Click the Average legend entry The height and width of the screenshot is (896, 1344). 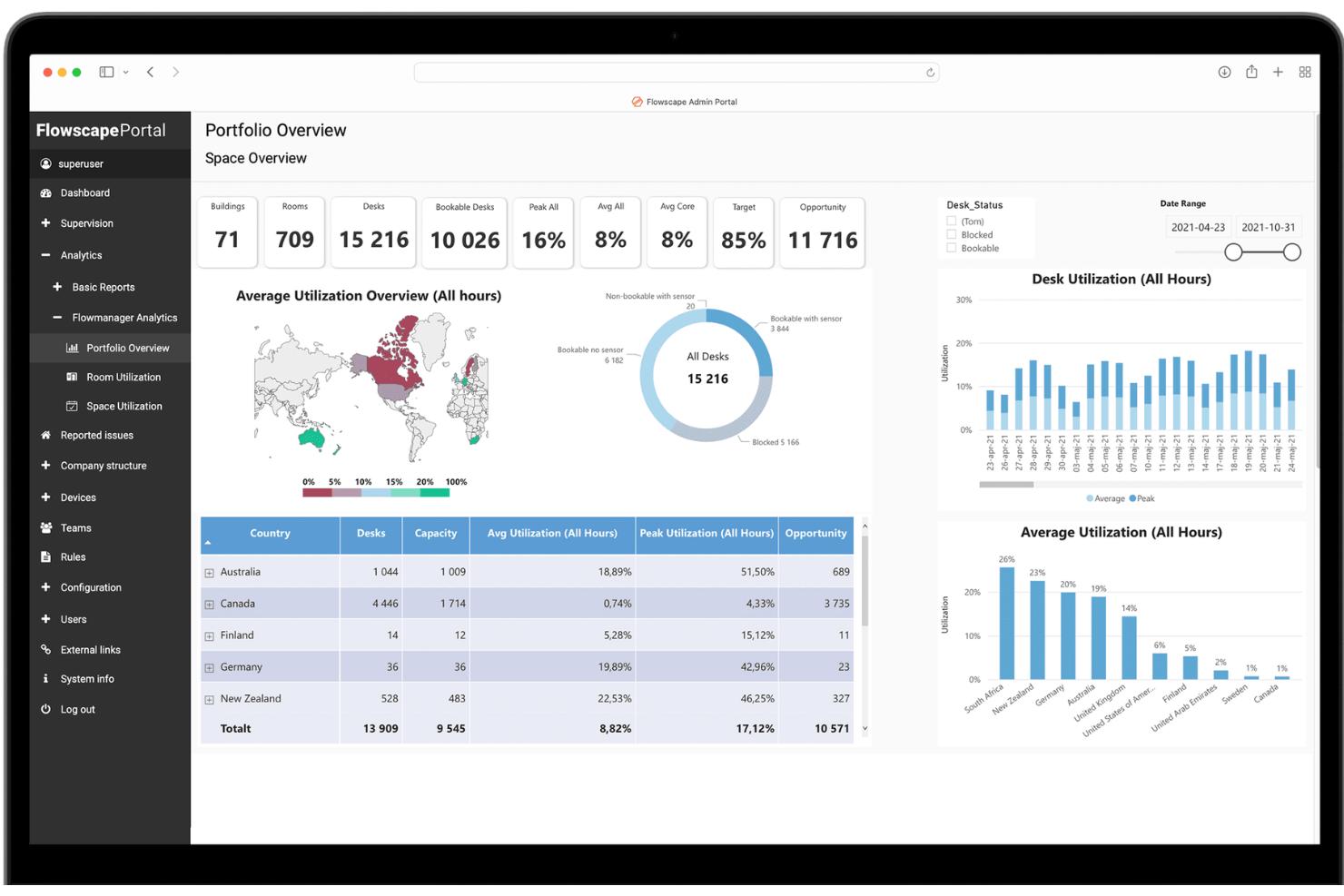(1105, 498)
